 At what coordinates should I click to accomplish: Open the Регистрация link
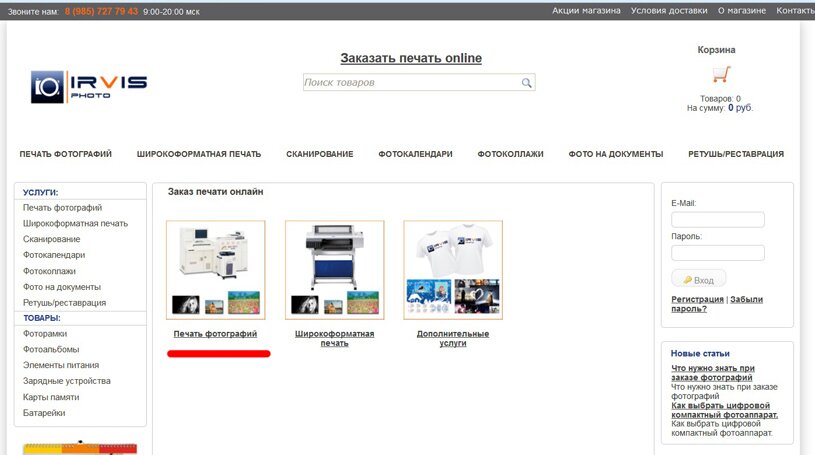(x=697, y=299)
